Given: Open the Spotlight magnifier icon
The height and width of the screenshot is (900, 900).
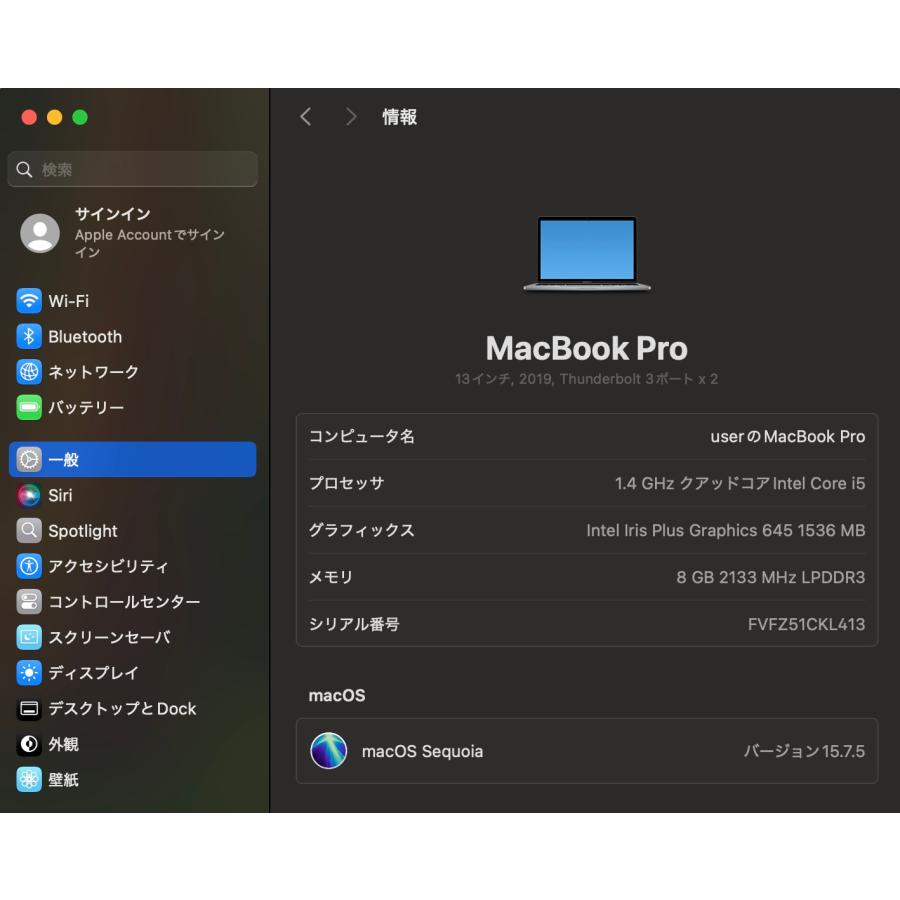Looking at the screenshot, I should (x=29, y=531).
